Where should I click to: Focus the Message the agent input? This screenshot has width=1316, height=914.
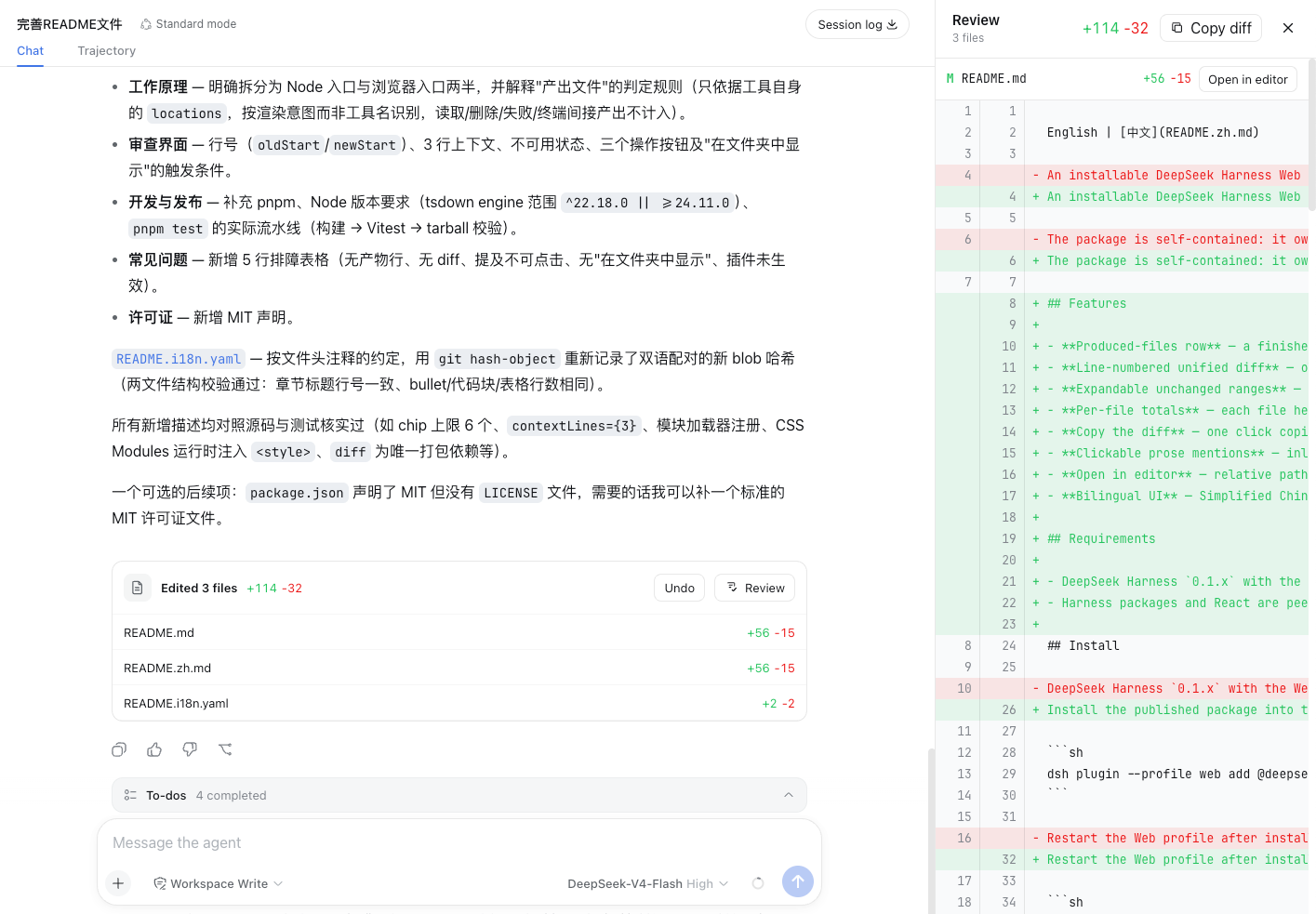(459, 842)
